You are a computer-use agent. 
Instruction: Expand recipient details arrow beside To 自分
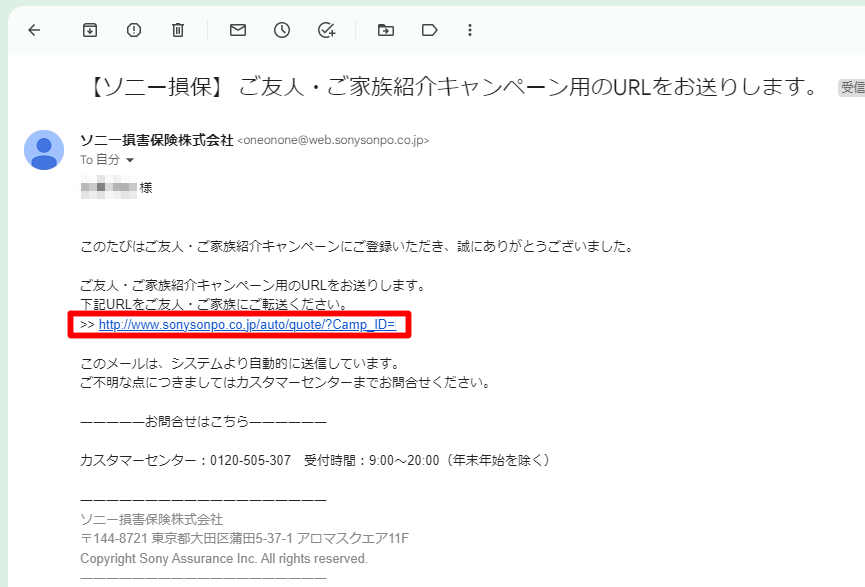pyautogui.click(x=130, y=160)
